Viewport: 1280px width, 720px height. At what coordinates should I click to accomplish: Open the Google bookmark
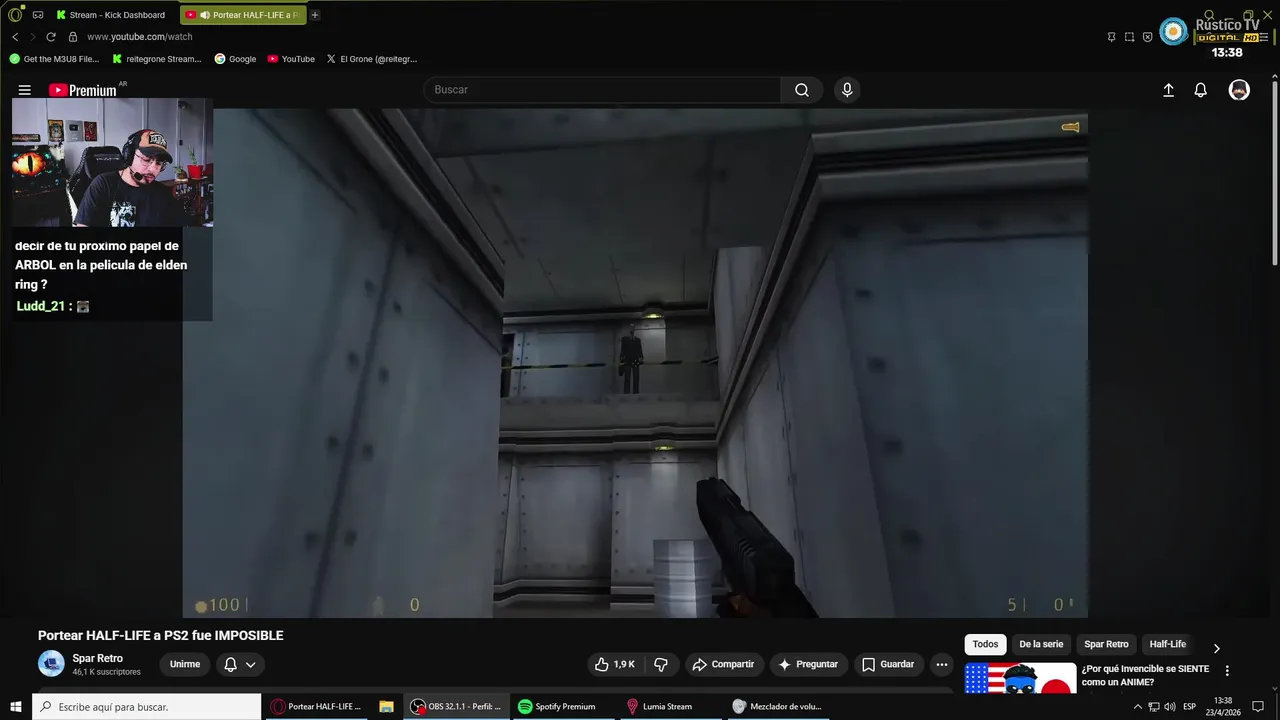235,59
